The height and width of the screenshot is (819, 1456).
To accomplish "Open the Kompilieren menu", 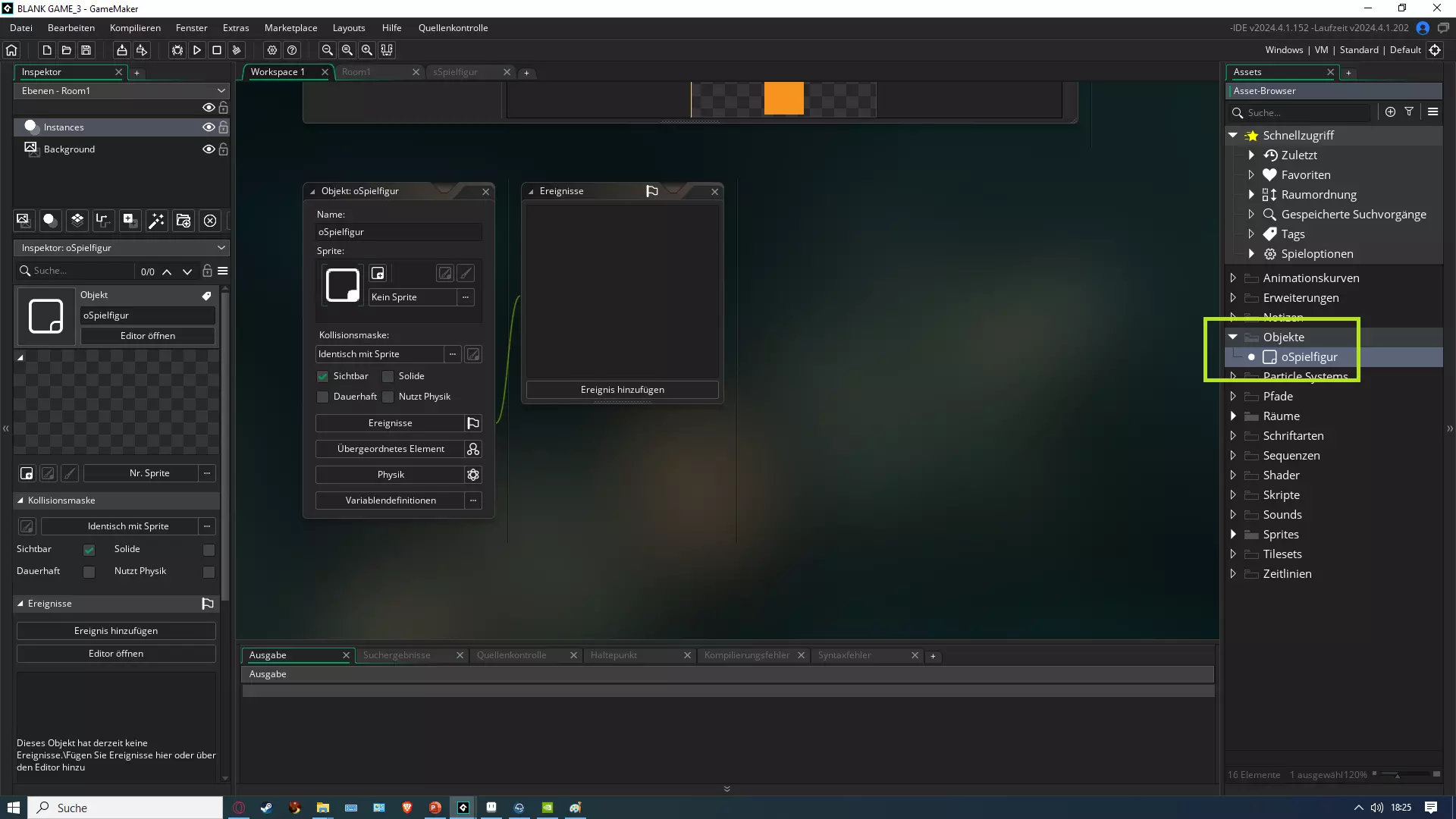I will pos(135,28).
